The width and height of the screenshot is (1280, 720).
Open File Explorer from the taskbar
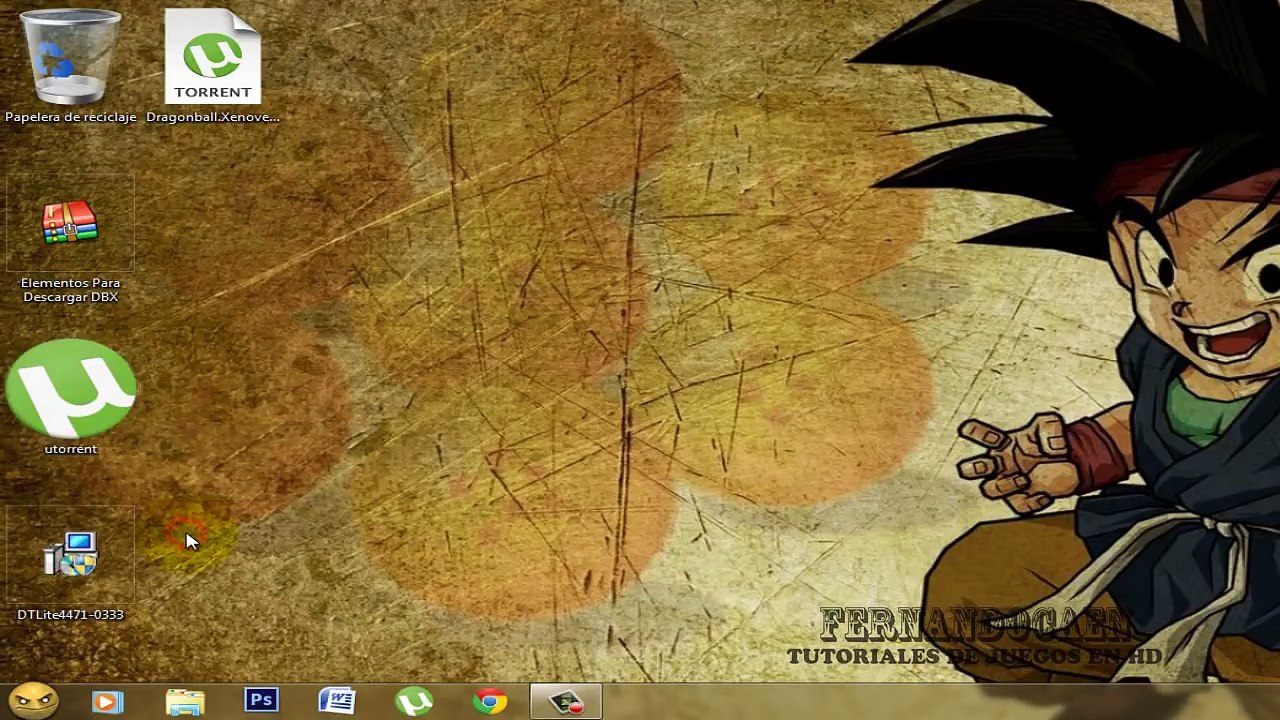tap(185, 702)
